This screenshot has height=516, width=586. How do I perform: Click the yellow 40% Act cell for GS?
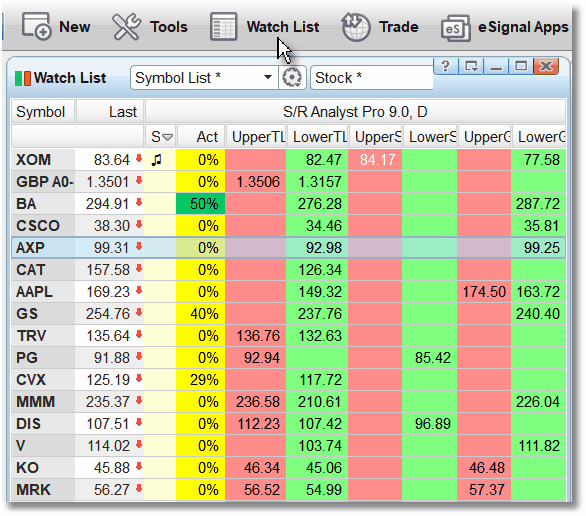(201, 313)
